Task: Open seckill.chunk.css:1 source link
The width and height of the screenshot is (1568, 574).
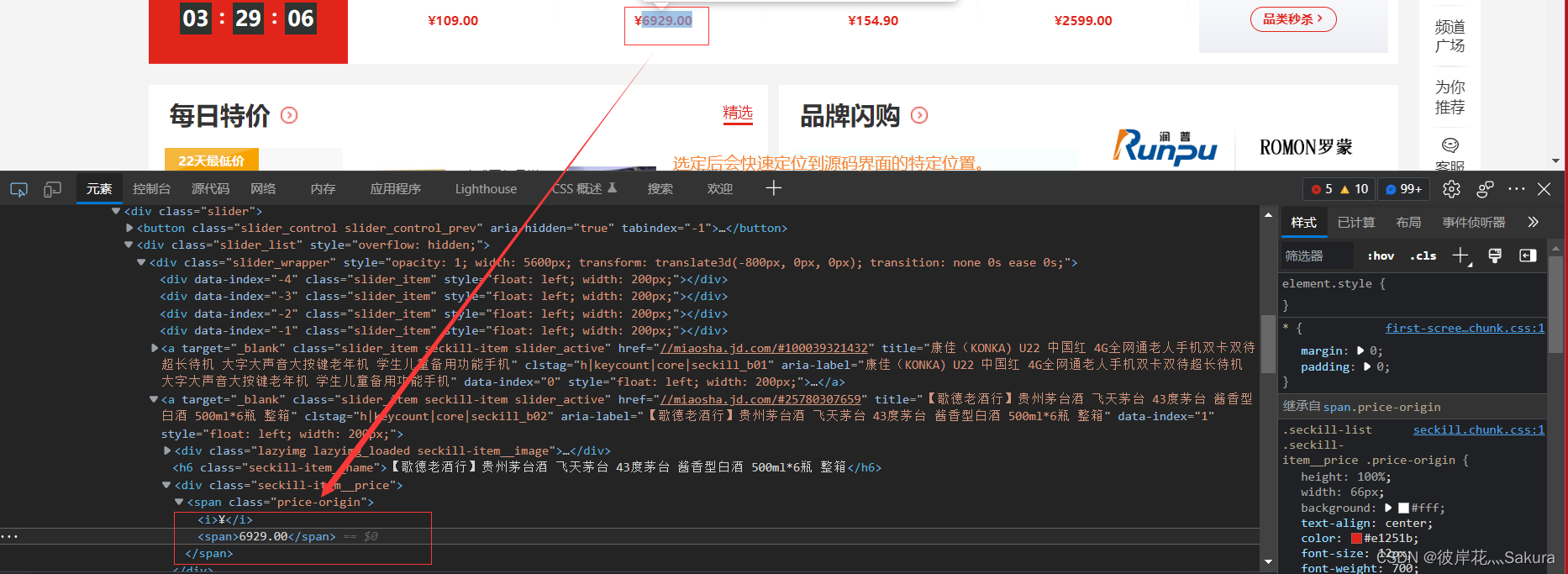Action: click(1479, 429)
